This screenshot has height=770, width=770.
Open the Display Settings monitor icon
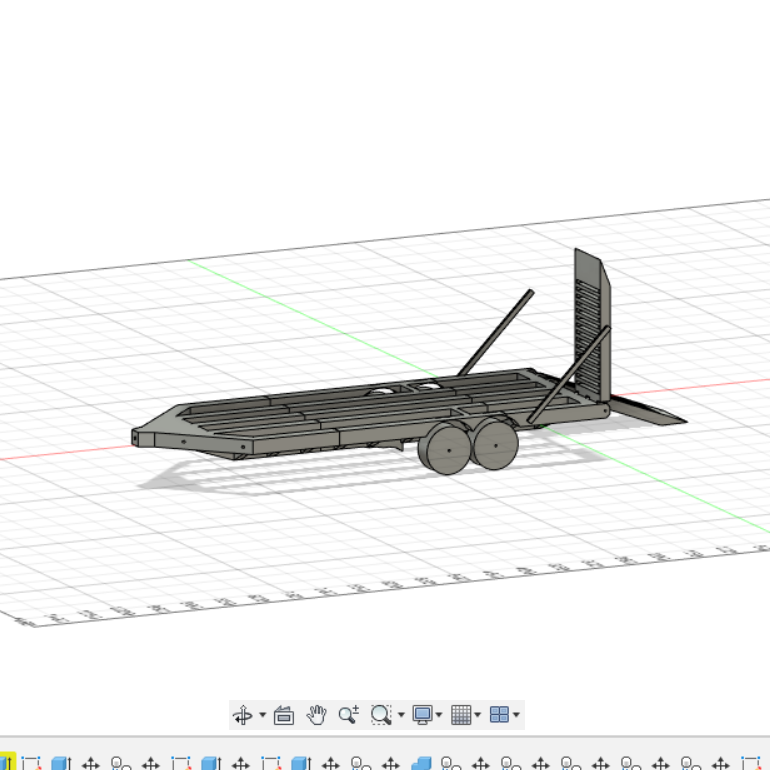click(x=422, y=715)
